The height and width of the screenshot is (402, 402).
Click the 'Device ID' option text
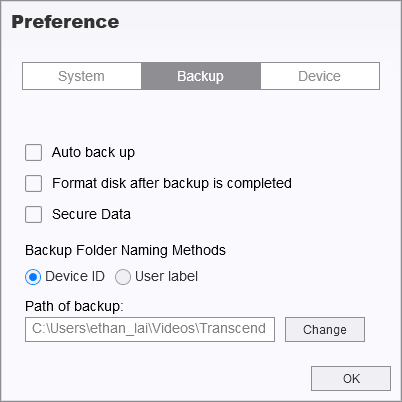pyautogui.click(x=75, y=276)
